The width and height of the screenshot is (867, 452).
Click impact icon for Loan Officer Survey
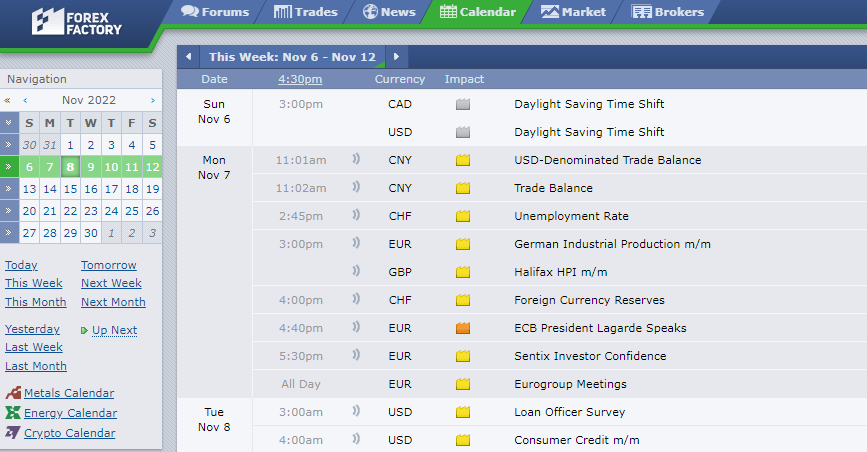click(x=463, y=412)
